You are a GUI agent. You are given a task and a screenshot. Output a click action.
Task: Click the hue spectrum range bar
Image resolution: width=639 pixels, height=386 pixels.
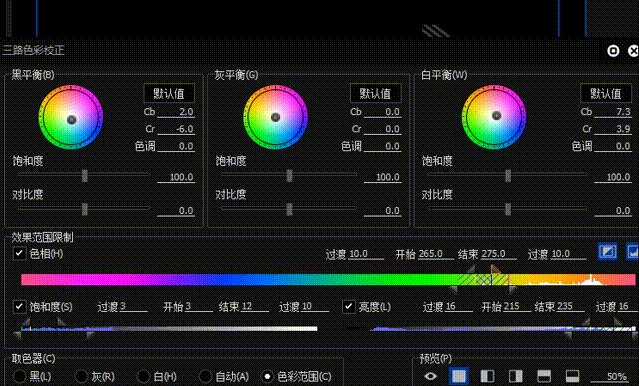(328, 280)
